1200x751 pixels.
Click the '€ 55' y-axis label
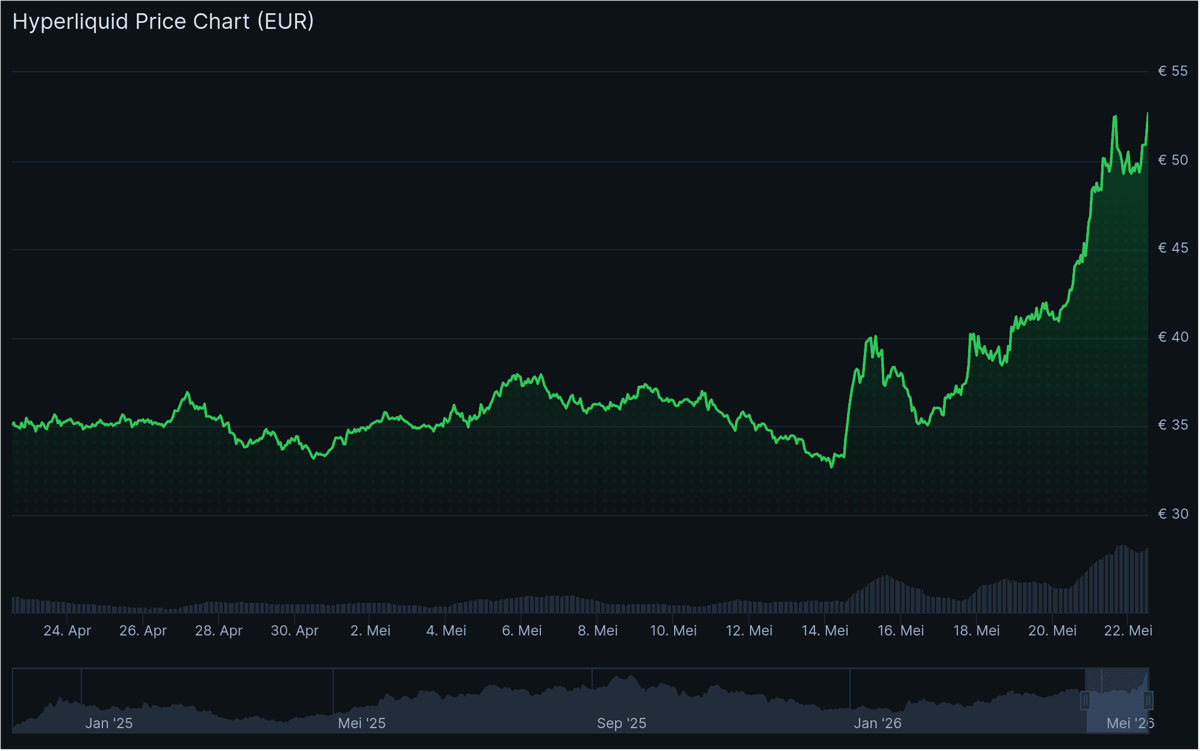pyautogui.click(x=1173, y=71)
